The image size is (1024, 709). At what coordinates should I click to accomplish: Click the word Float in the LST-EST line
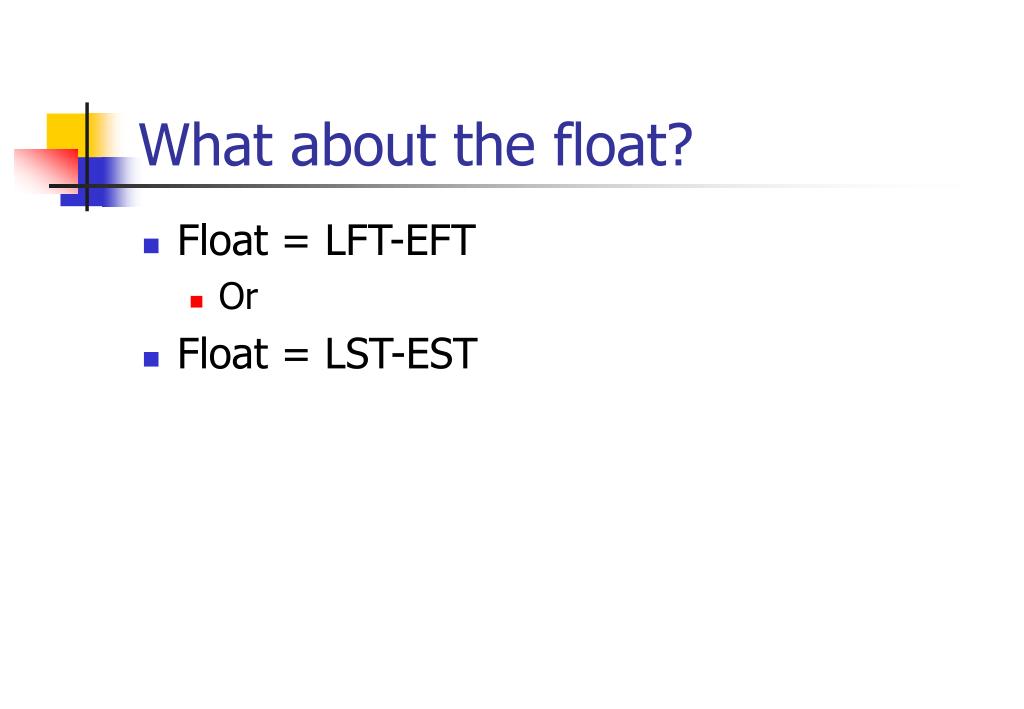pyautogui.click(x=223, y=354)
